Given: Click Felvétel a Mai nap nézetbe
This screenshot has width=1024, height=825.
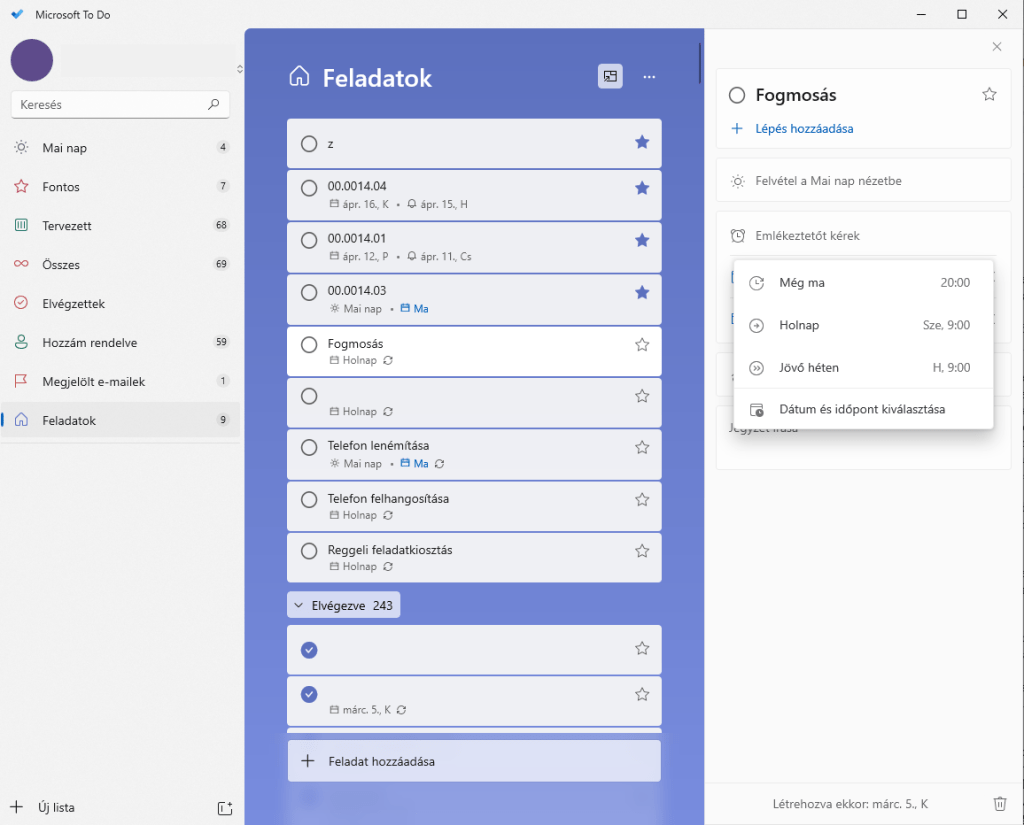Looking at the screenshot, I should (x=829, y=181).
